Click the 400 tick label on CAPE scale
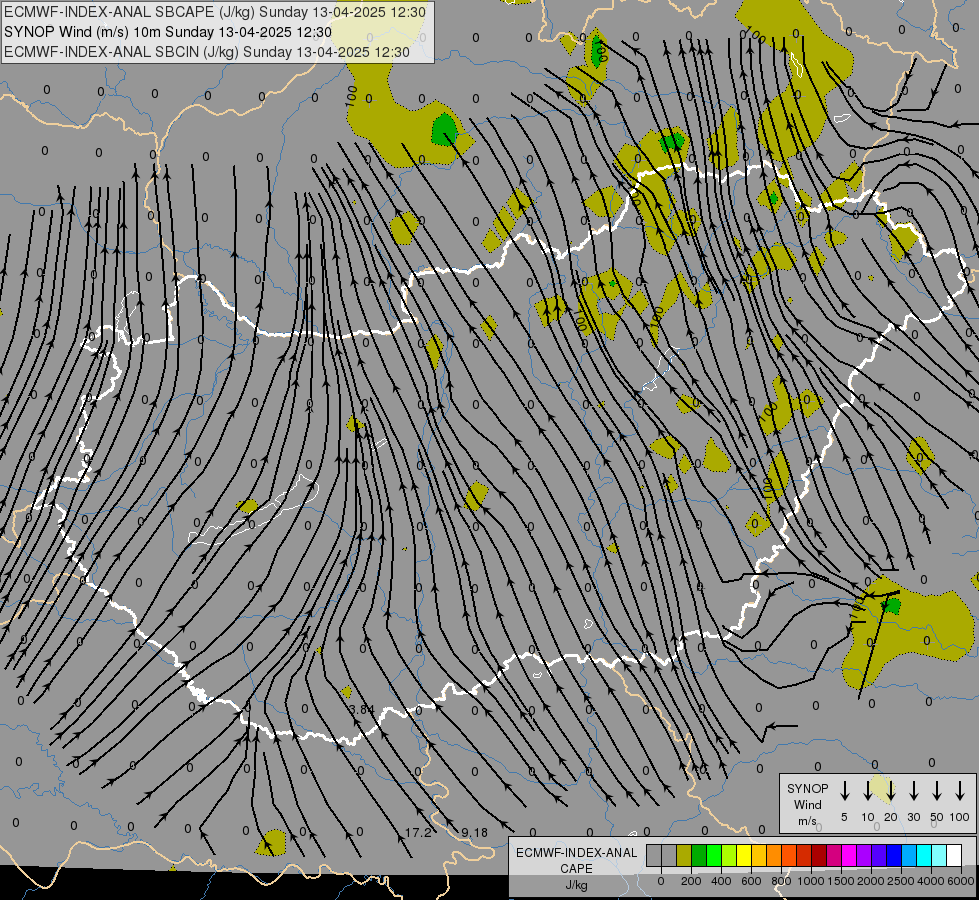The image size is (979, 900). click(721, 881)
